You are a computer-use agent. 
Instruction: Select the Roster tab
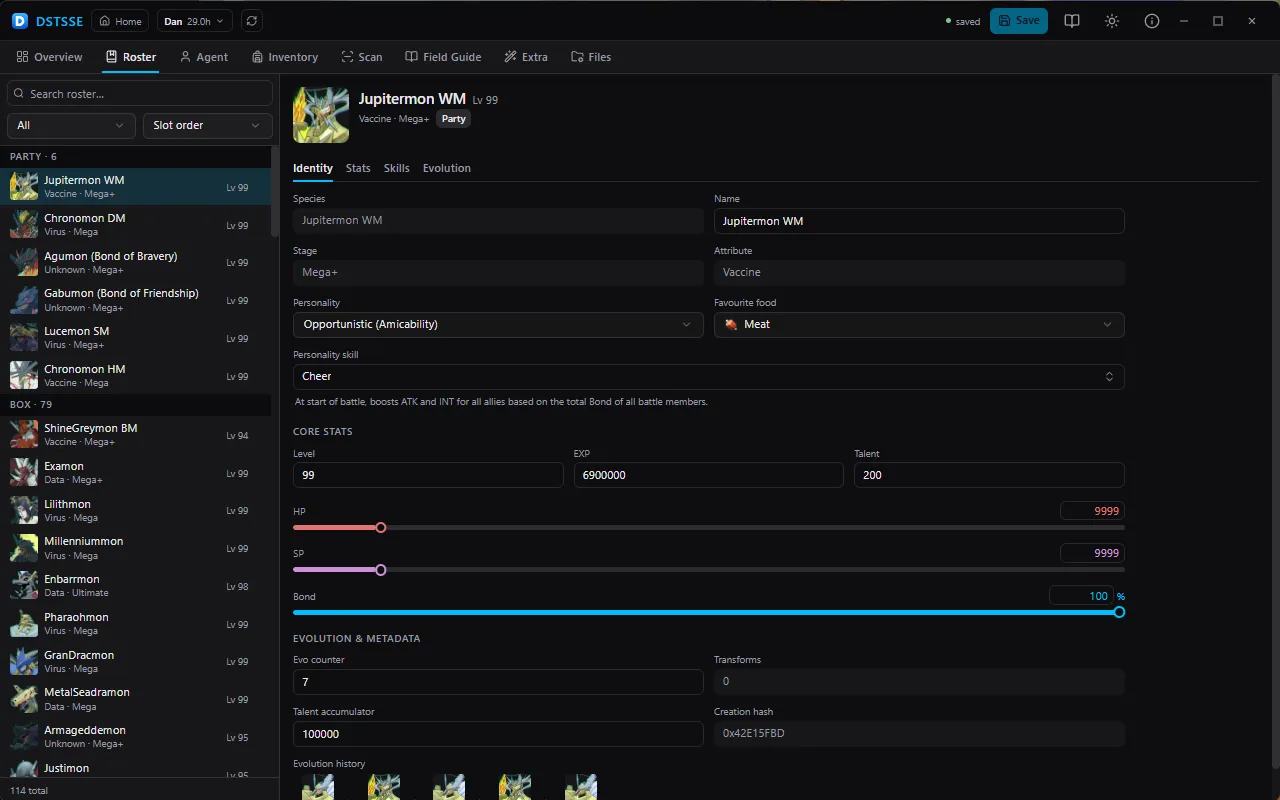131,57
